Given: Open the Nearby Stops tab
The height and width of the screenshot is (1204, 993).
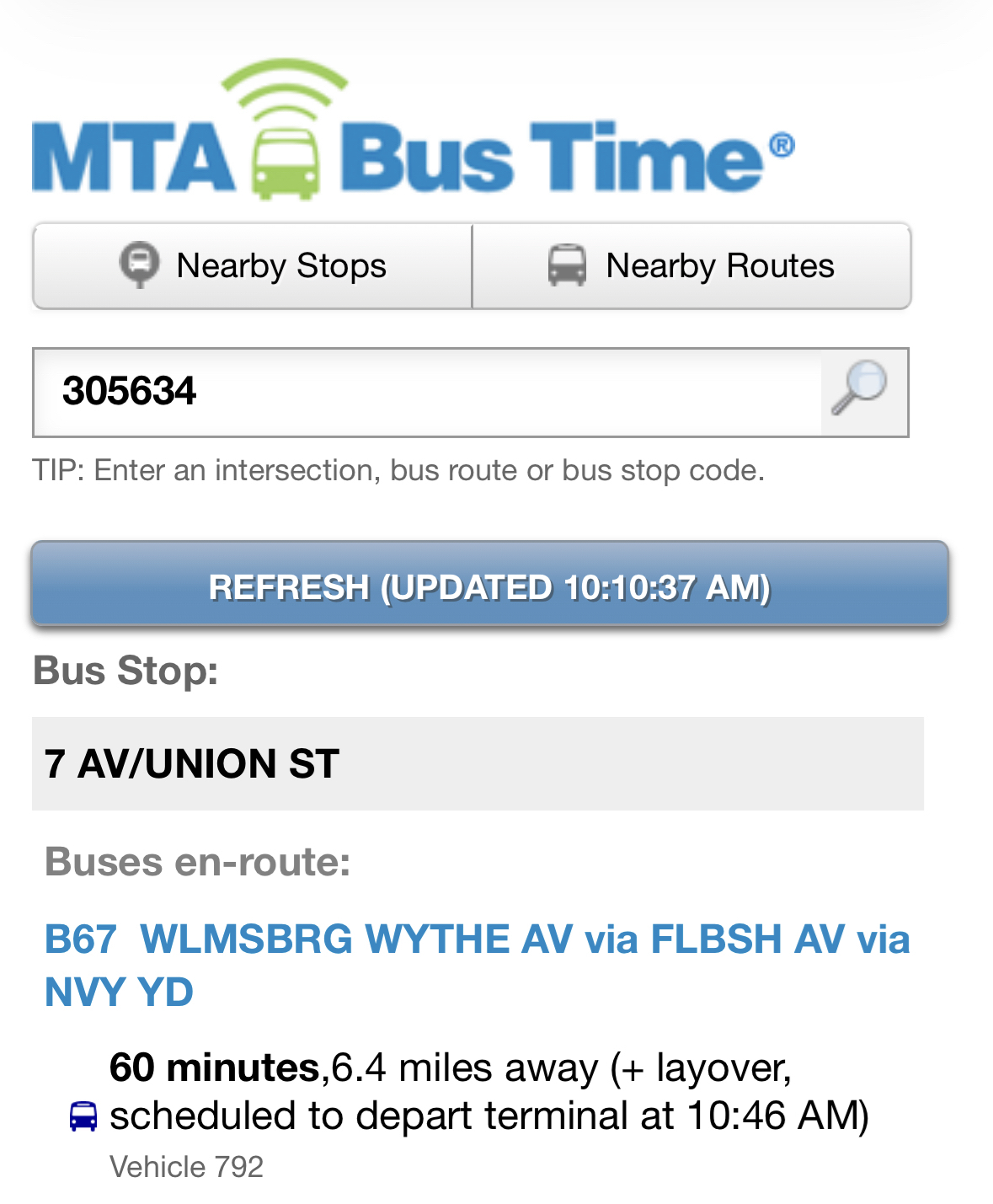Looking at the screenshot, I should (253, 266).
